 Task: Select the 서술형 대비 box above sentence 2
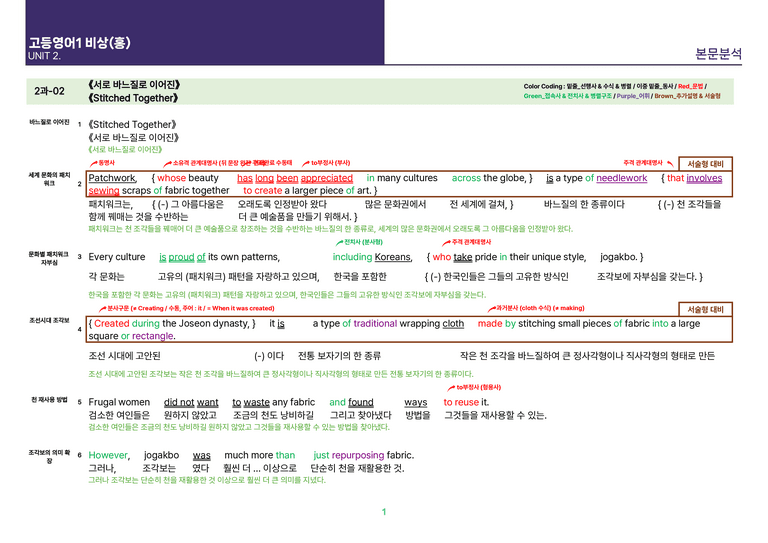coord(705,164)
